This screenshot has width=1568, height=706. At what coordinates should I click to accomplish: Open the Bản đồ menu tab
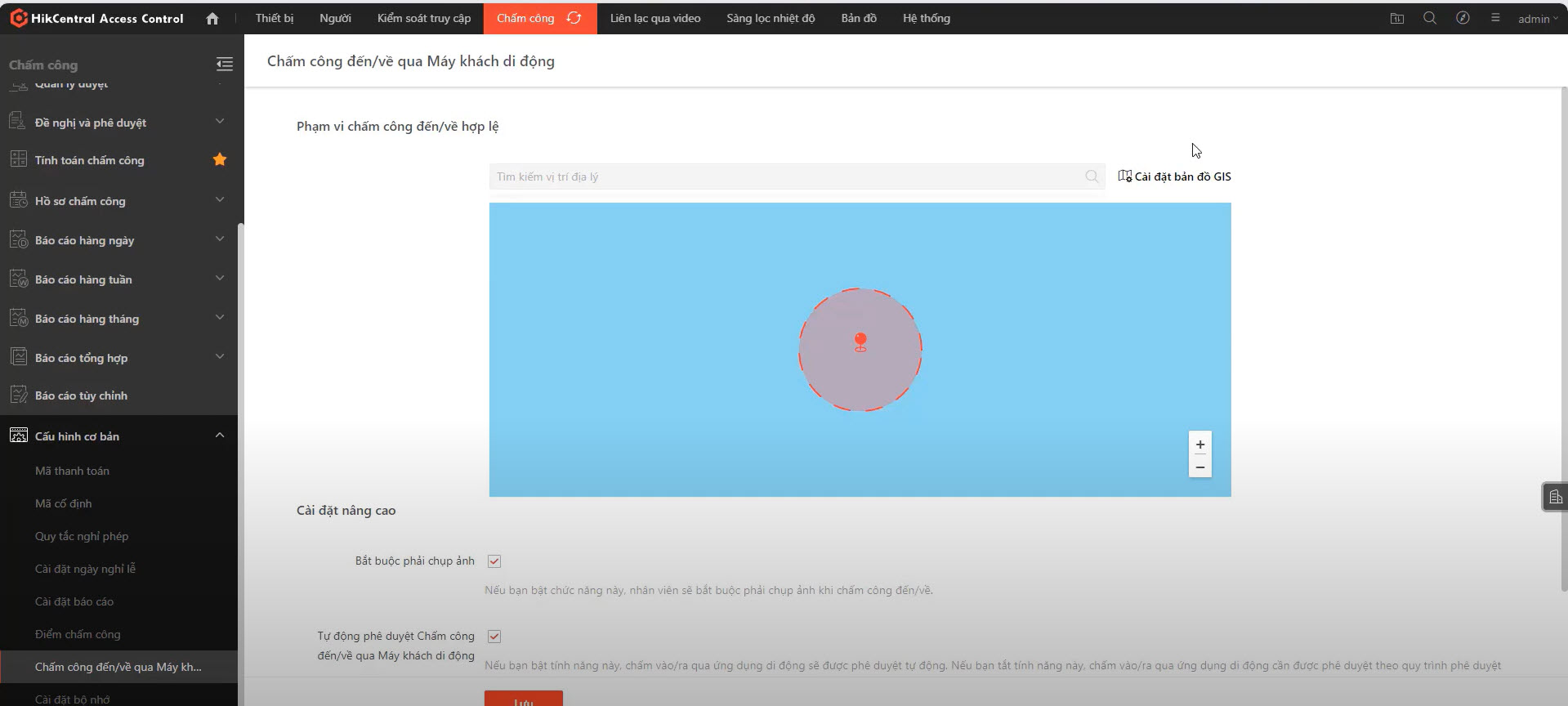858,18
